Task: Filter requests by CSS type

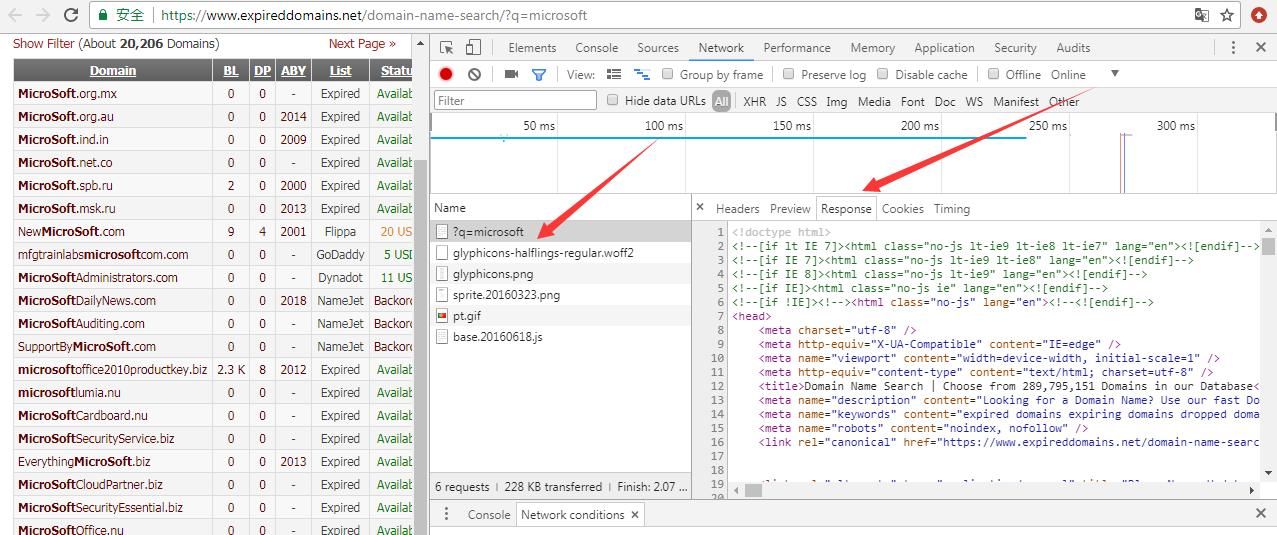Action: (807, 101)
